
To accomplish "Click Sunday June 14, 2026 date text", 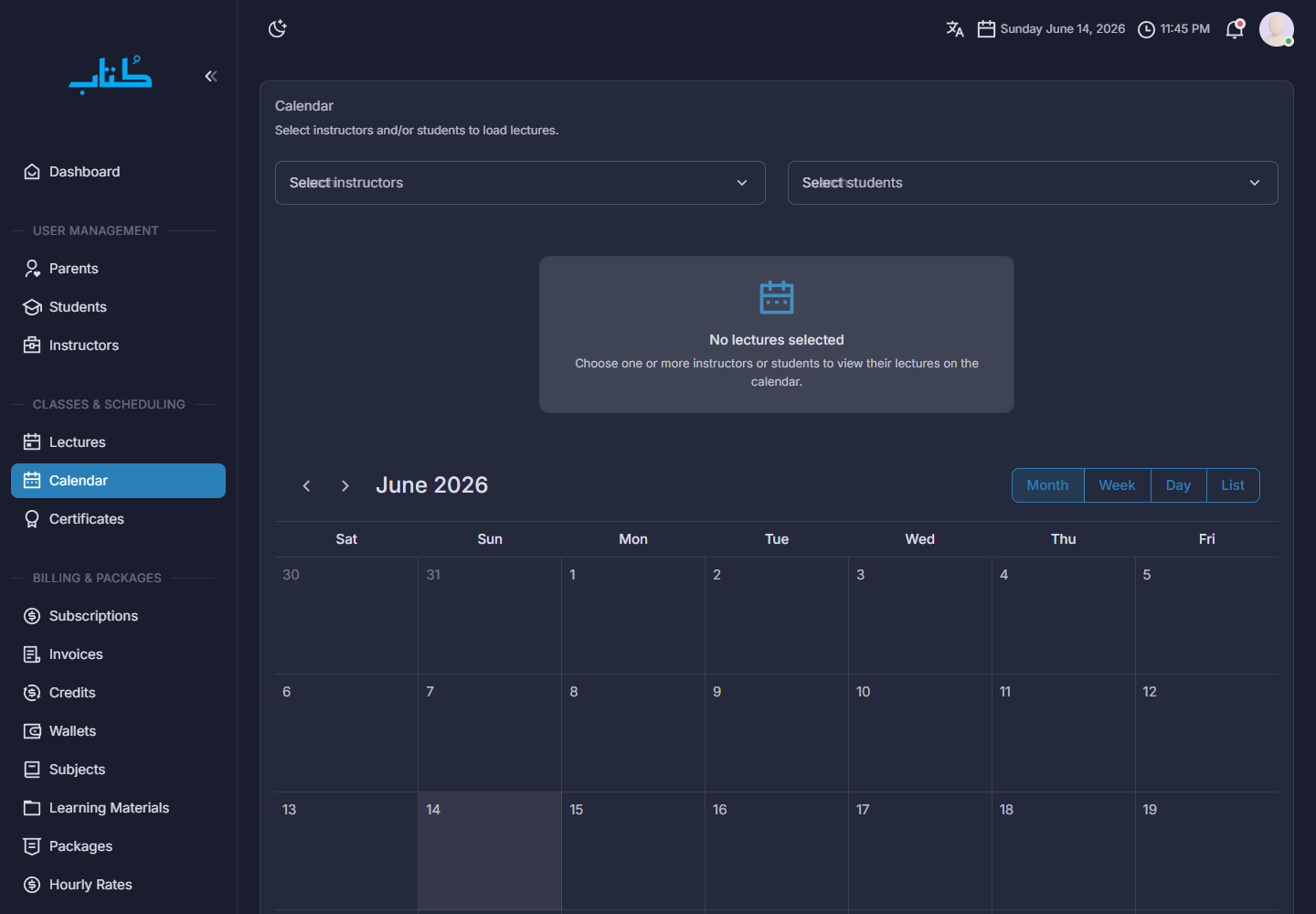I will [1063, 29].
